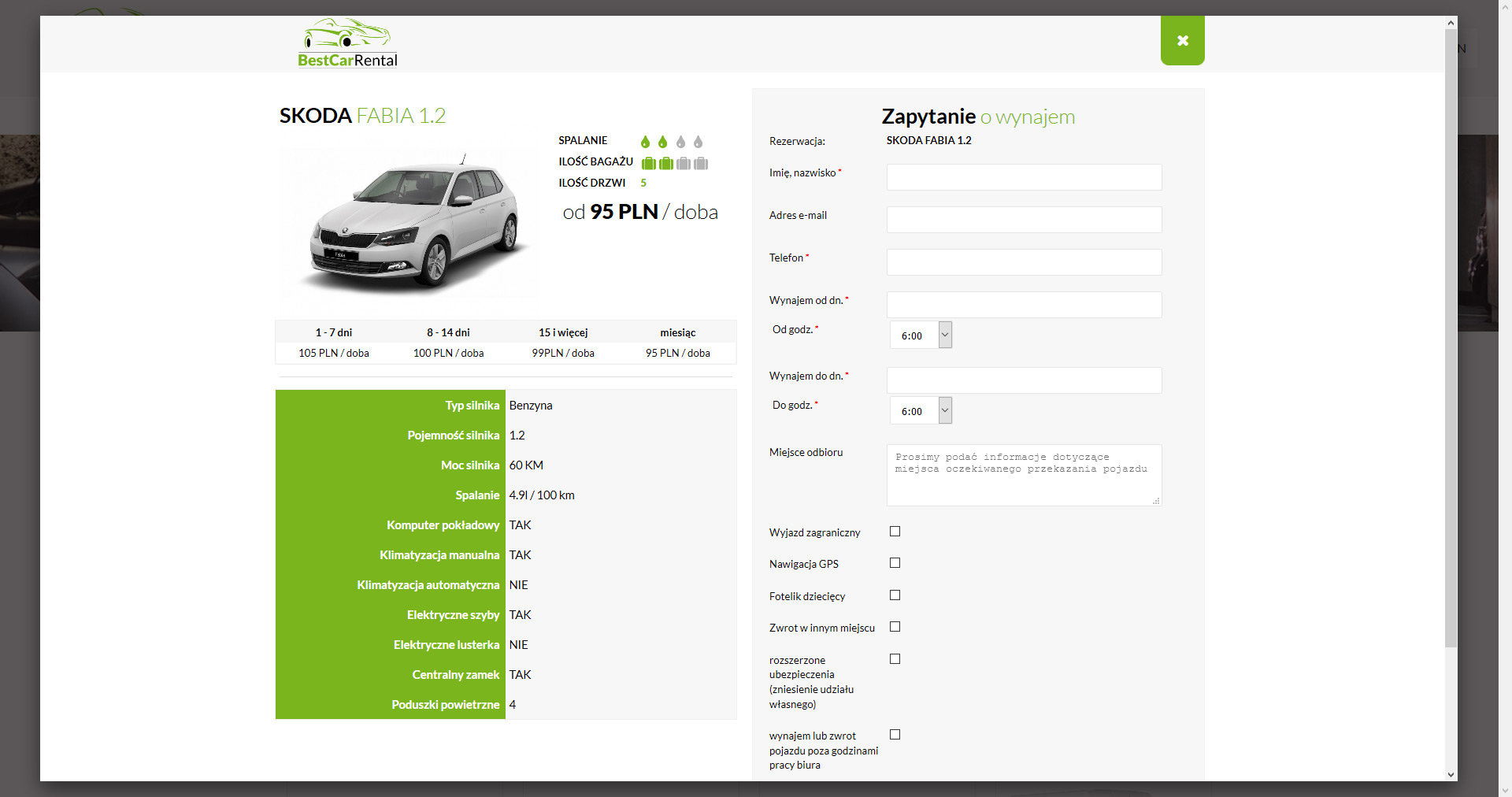Screen dimensions: 1512x797
Task: Click the popup vertical scrollbar thumb
Action: pyautogui.click(x=1451, y=339)
